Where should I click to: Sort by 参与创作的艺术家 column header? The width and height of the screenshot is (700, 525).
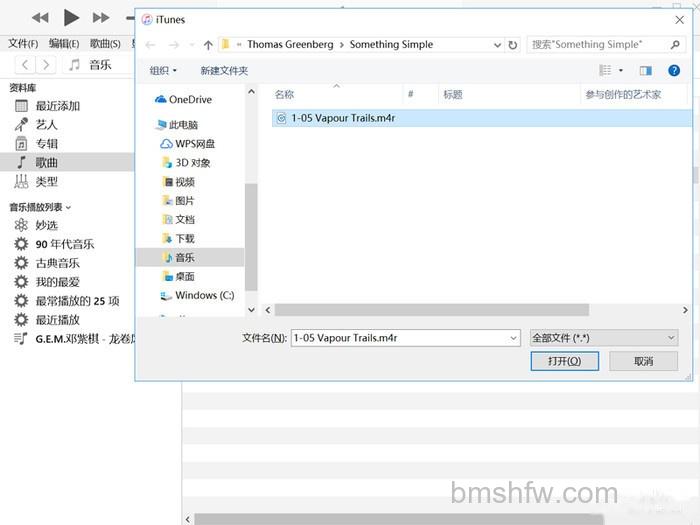(x=633, y=95)
